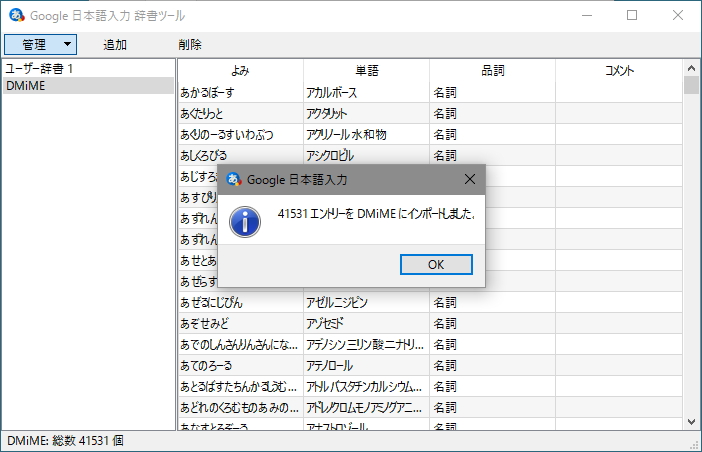Select the あでのしんさんりんさんにな... reading cell
This screenshot has width=702, height=452.
click(240, 345)
